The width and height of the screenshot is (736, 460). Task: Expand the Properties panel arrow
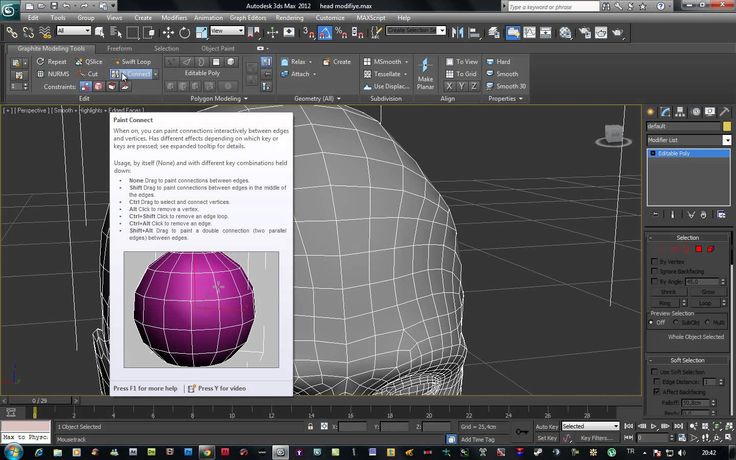521,99
